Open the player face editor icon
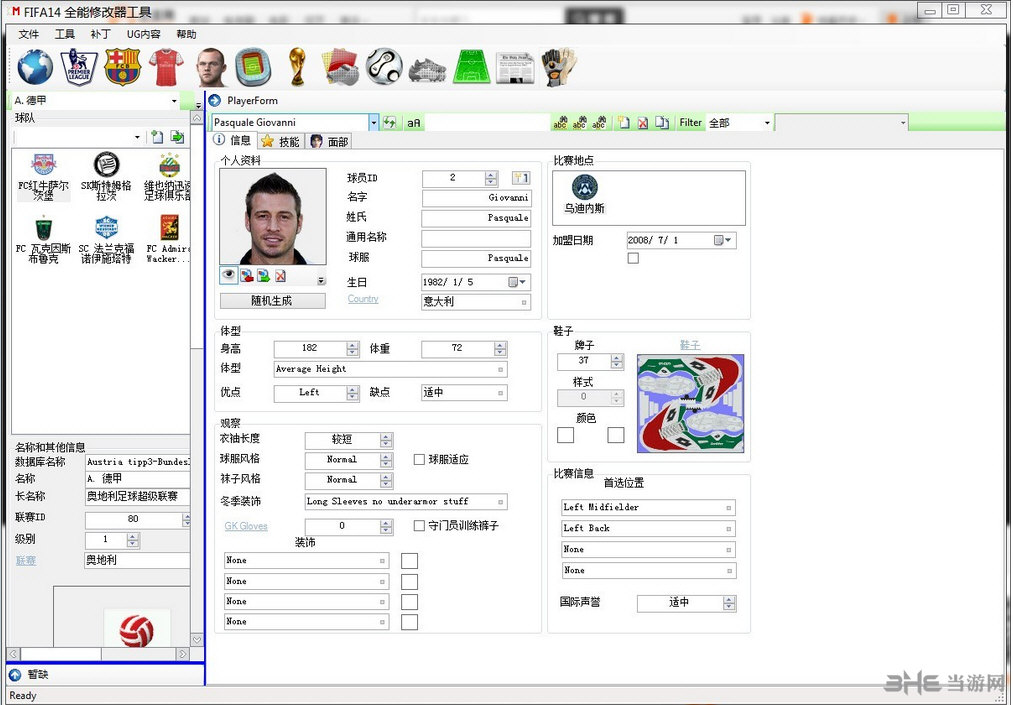The height and width of the screenshot is (705, 1013). (211, 67)
